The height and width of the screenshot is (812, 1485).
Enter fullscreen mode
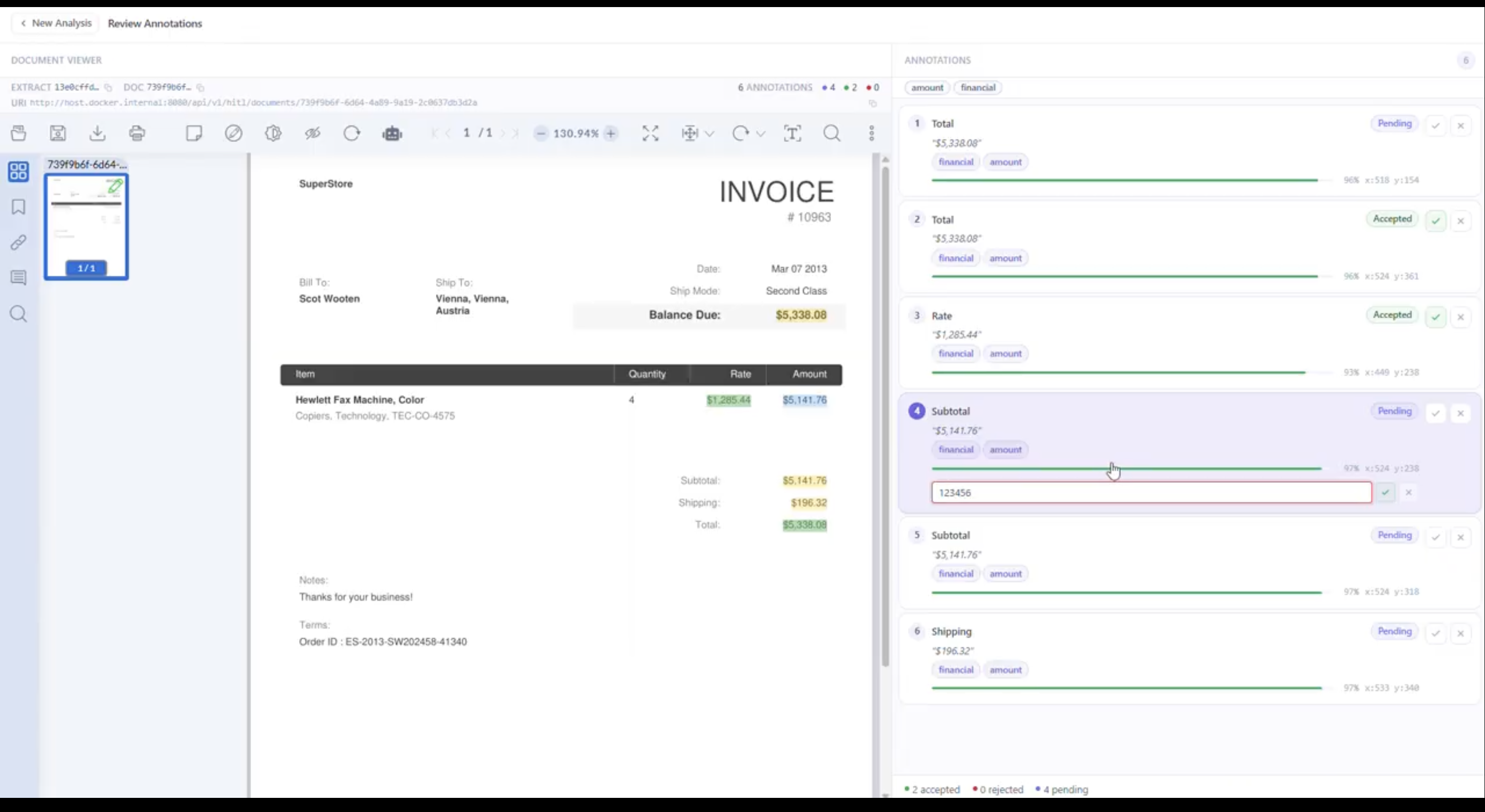coord(650,133)
